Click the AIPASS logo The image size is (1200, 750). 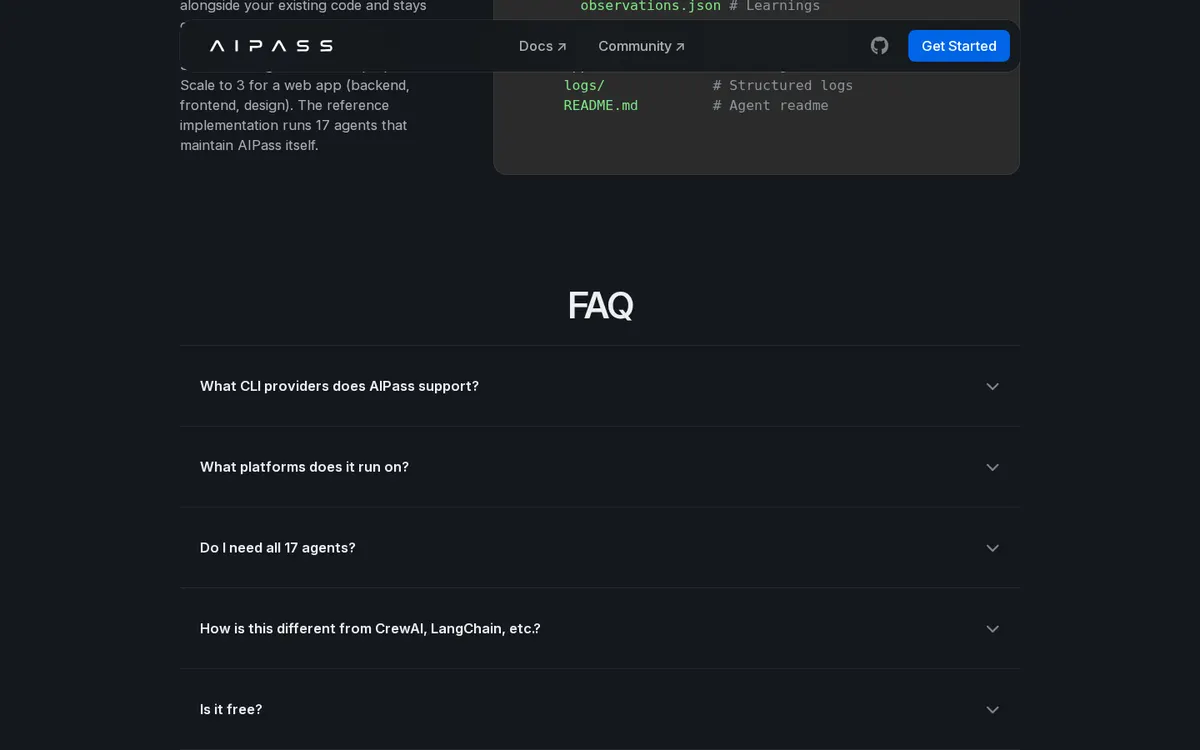pyautogui.click(x=271, y=46)
